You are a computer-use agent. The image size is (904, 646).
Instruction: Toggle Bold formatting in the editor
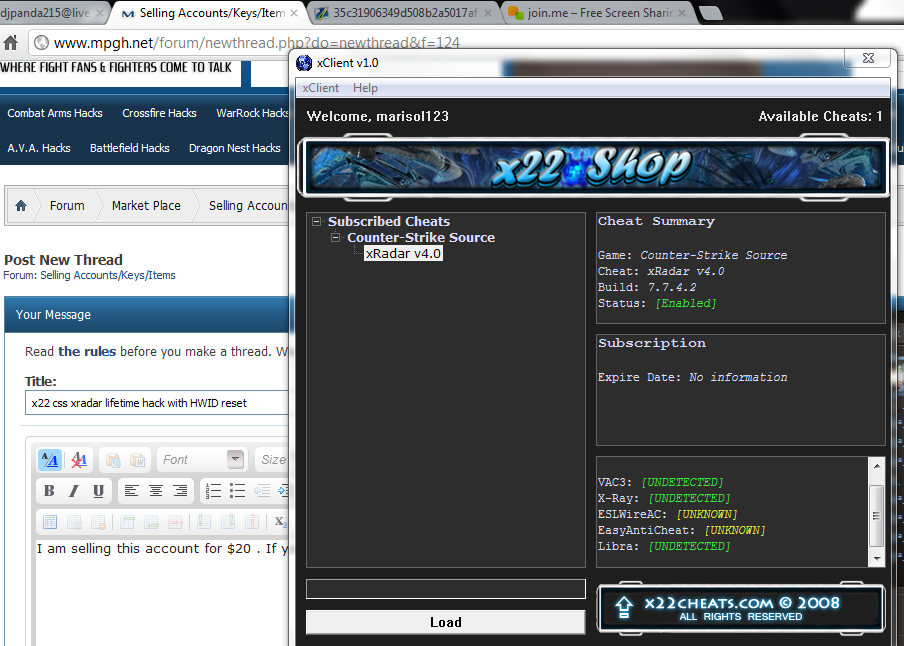point(49,491)
